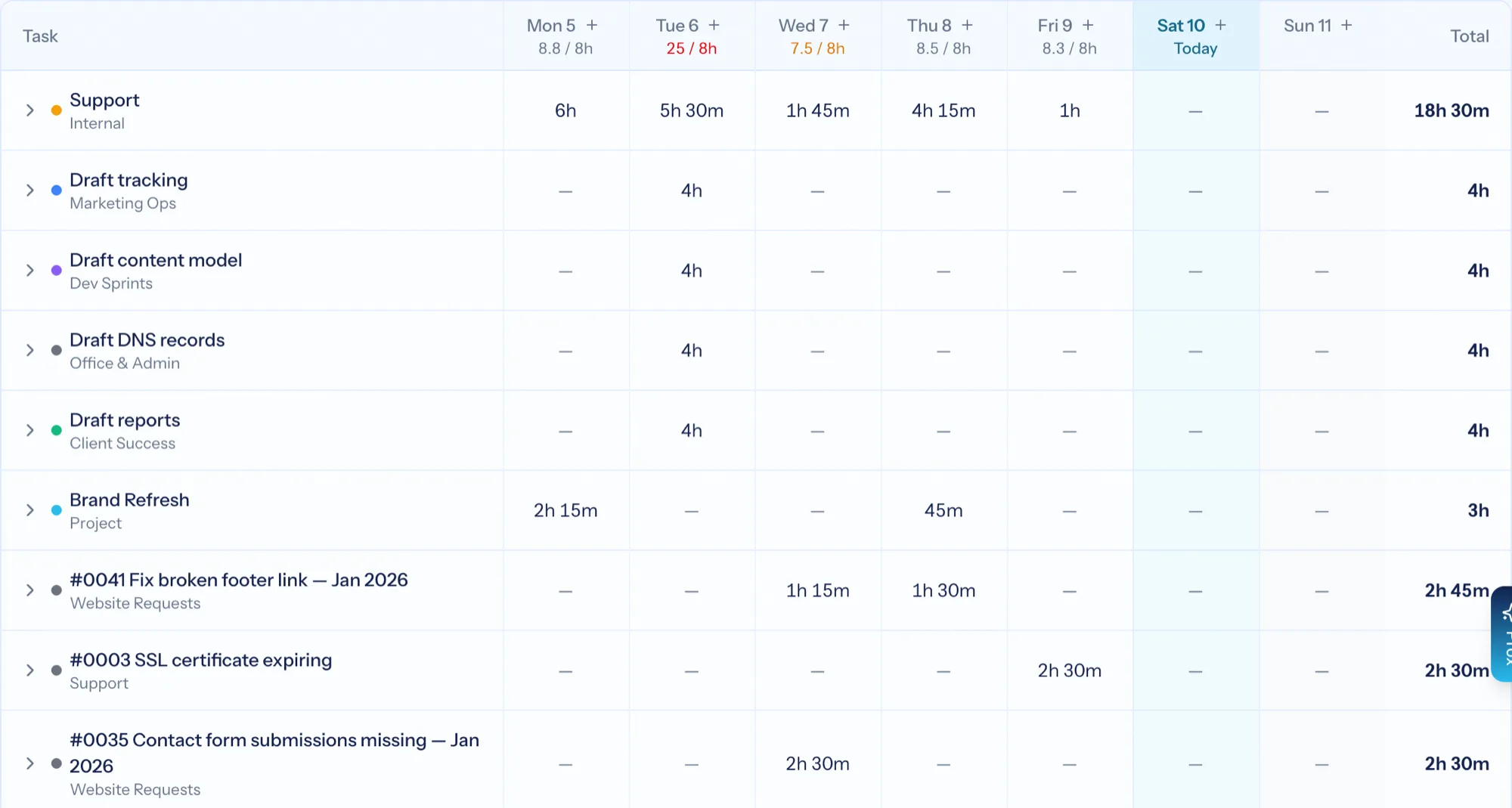
Task: Expand the #0035 Contact form submissions row
Action: click(x=30, y=763)
